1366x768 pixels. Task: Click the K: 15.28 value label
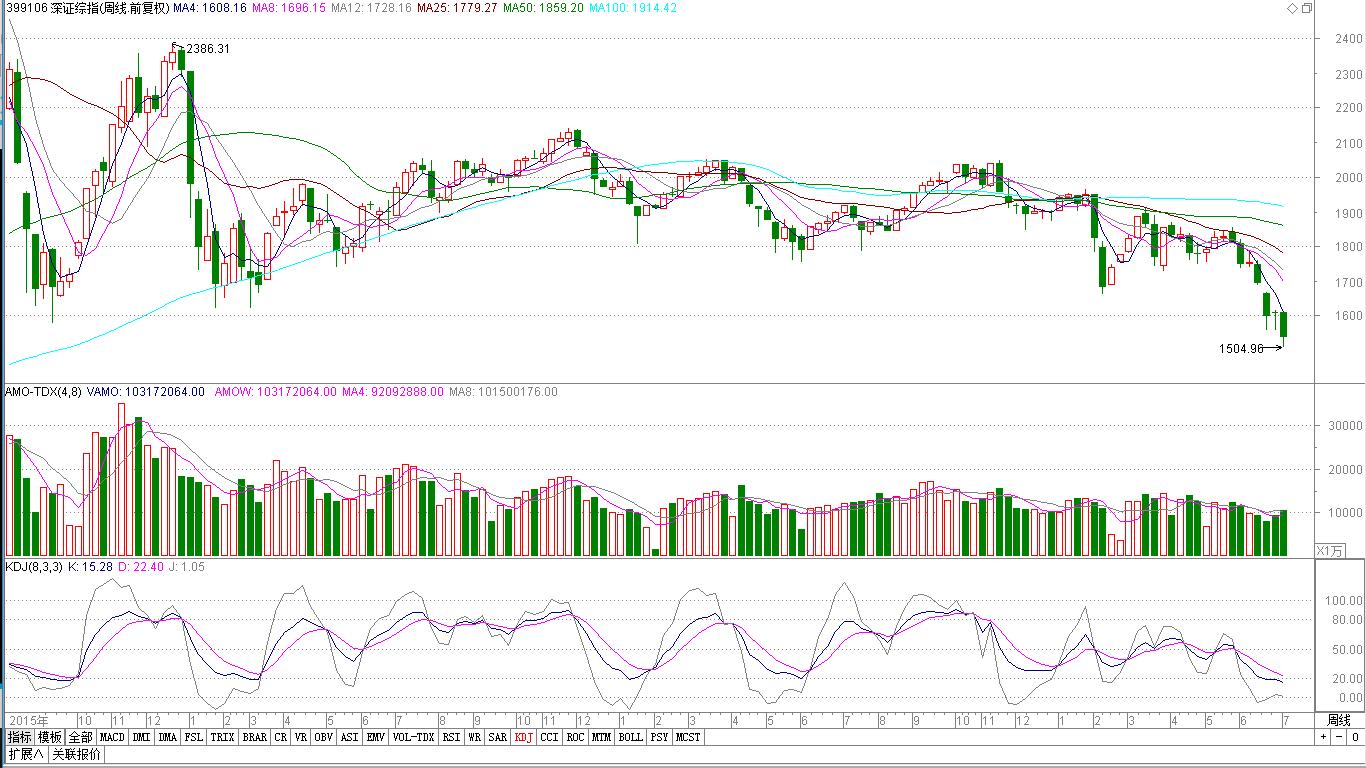click(91, 566)
